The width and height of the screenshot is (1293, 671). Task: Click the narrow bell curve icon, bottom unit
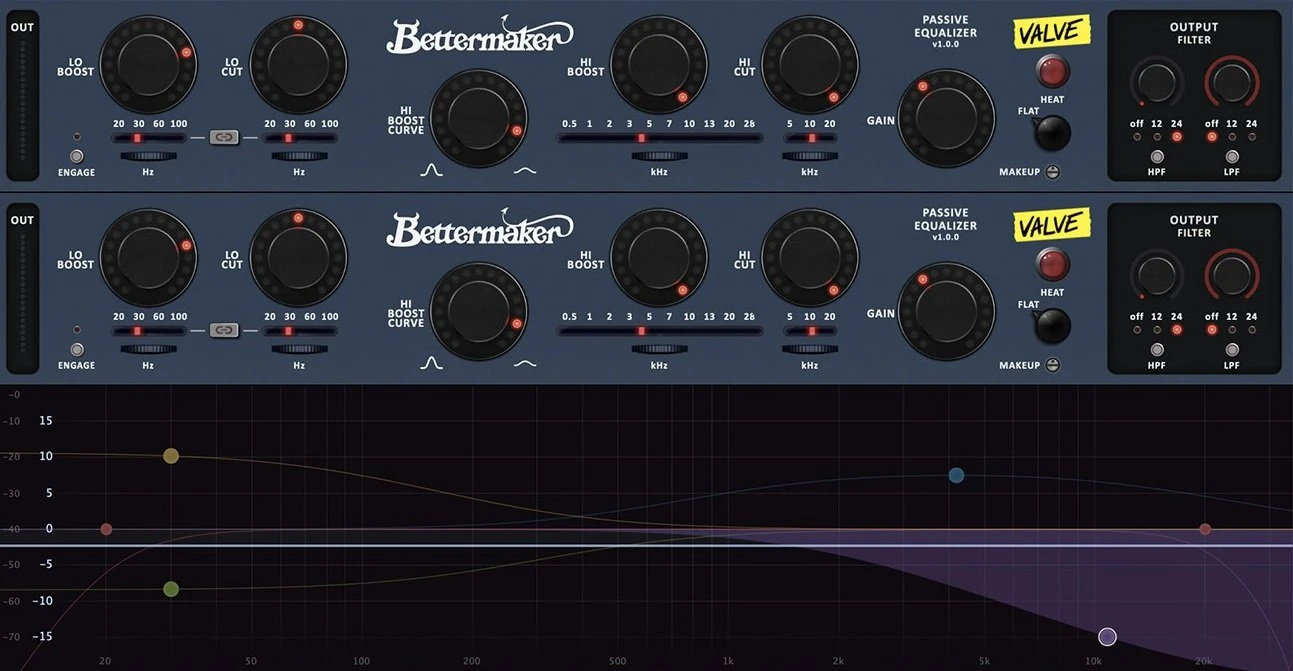[x=431, y=364]
